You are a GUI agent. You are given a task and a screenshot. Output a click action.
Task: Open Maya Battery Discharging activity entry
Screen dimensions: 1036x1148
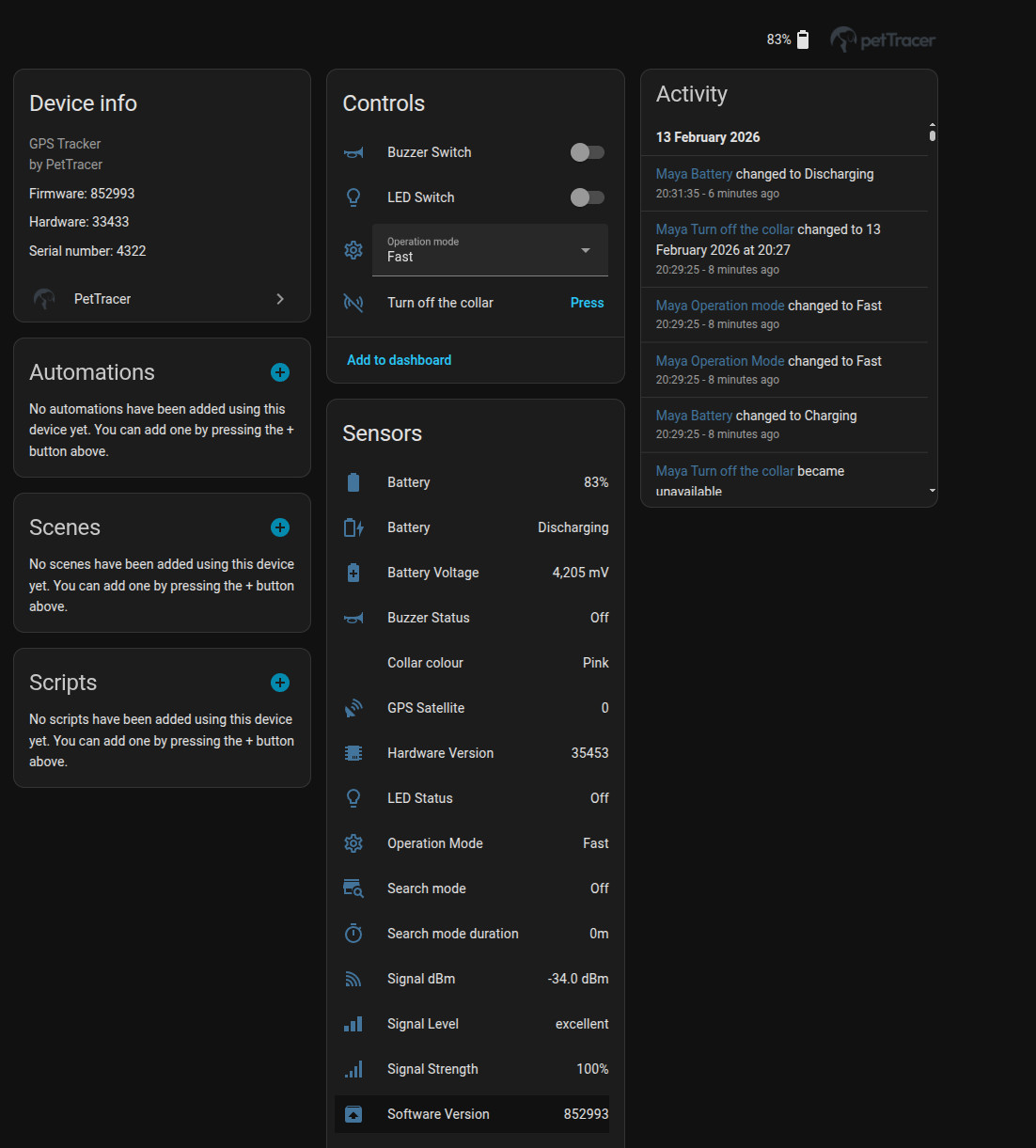coord(694,174)
